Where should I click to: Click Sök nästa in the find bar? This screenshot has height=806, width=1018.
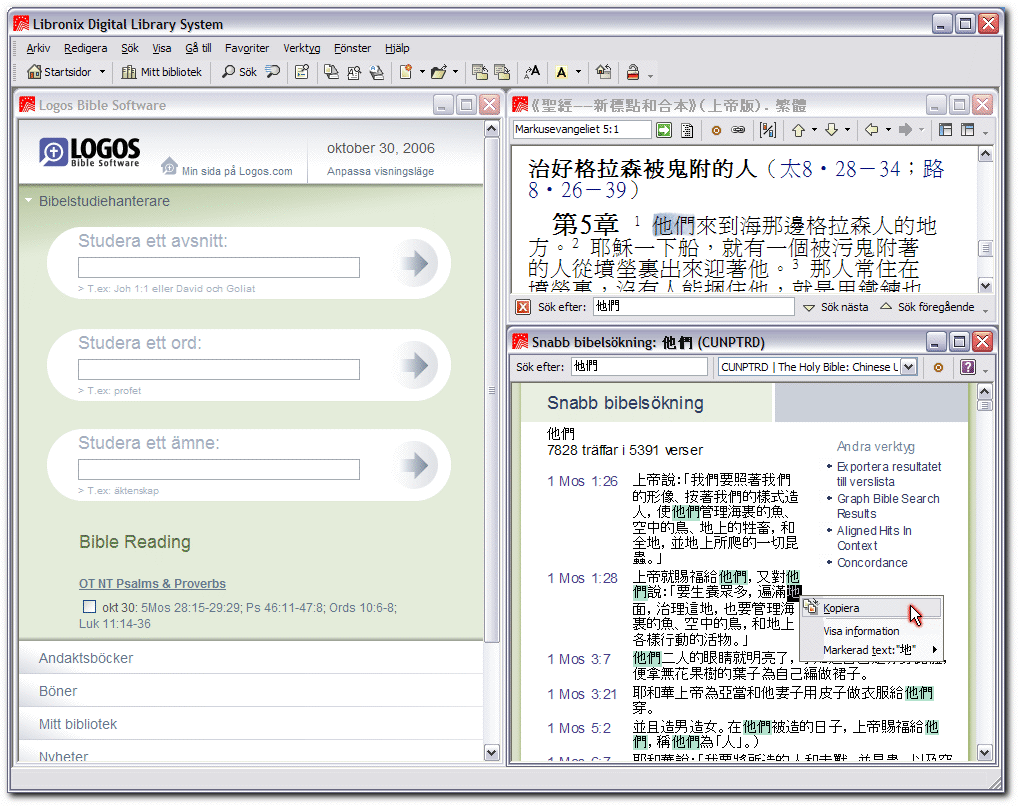(836, 307)
